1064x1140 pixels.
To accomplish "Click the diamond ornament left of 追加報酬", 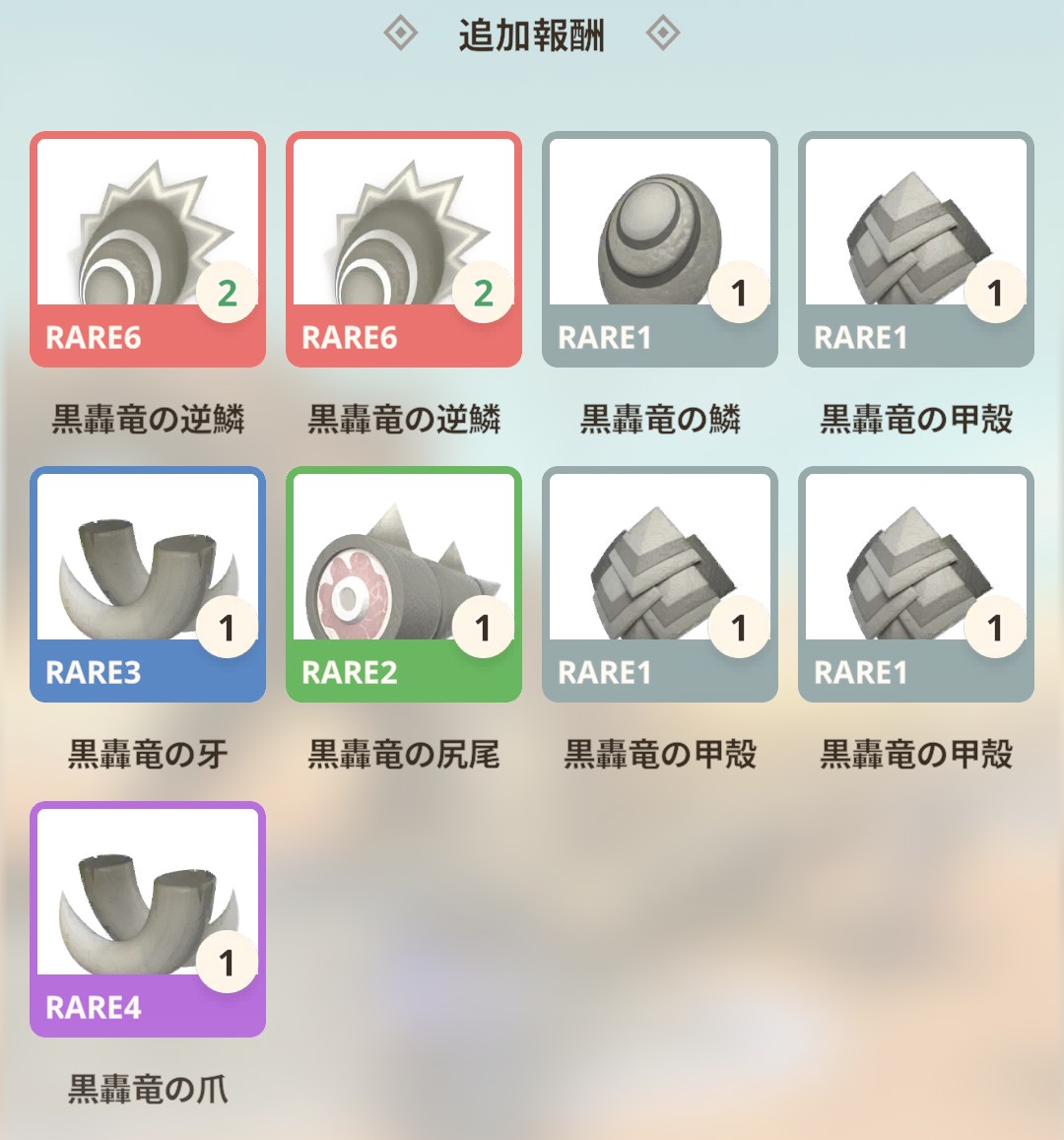I will (400, 34).
